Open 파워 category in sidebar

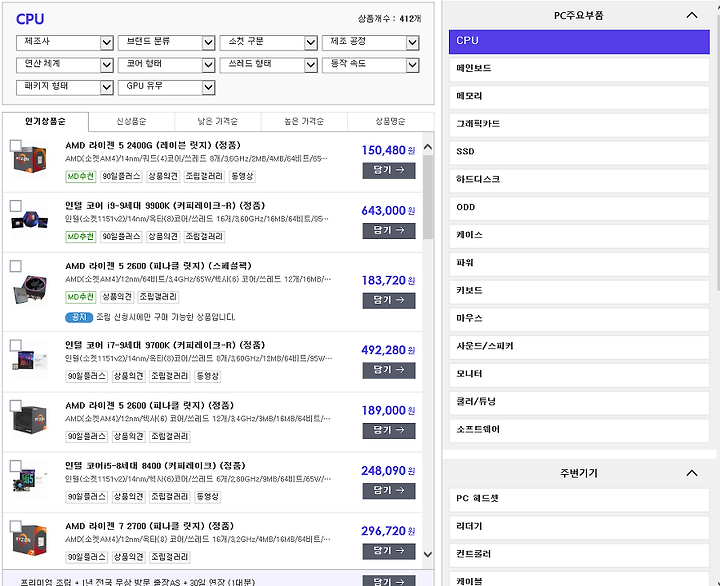pyautogui.click(x=579, y=264)
